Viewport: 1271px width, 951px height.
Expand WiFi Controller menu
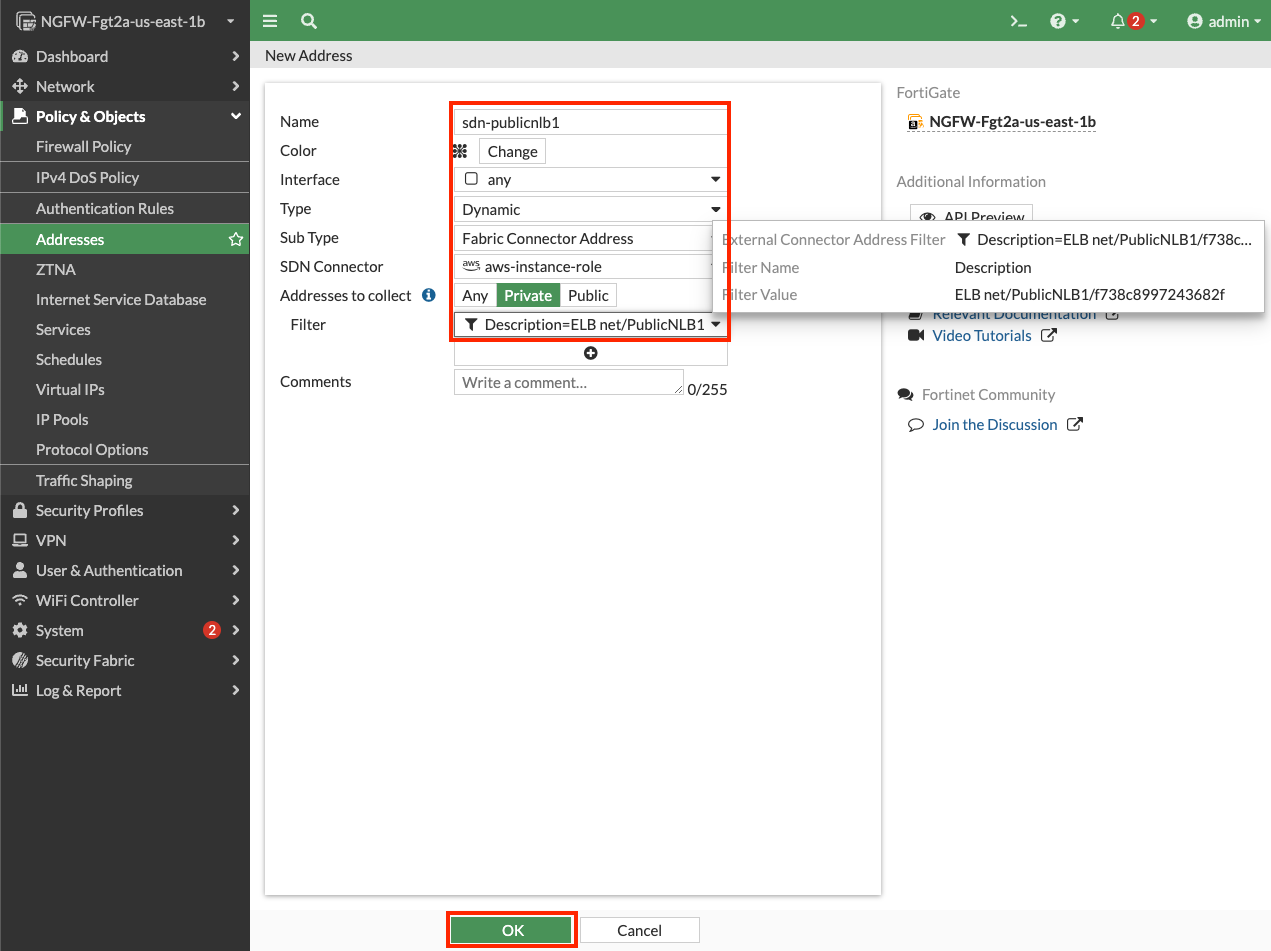[125, 600]
